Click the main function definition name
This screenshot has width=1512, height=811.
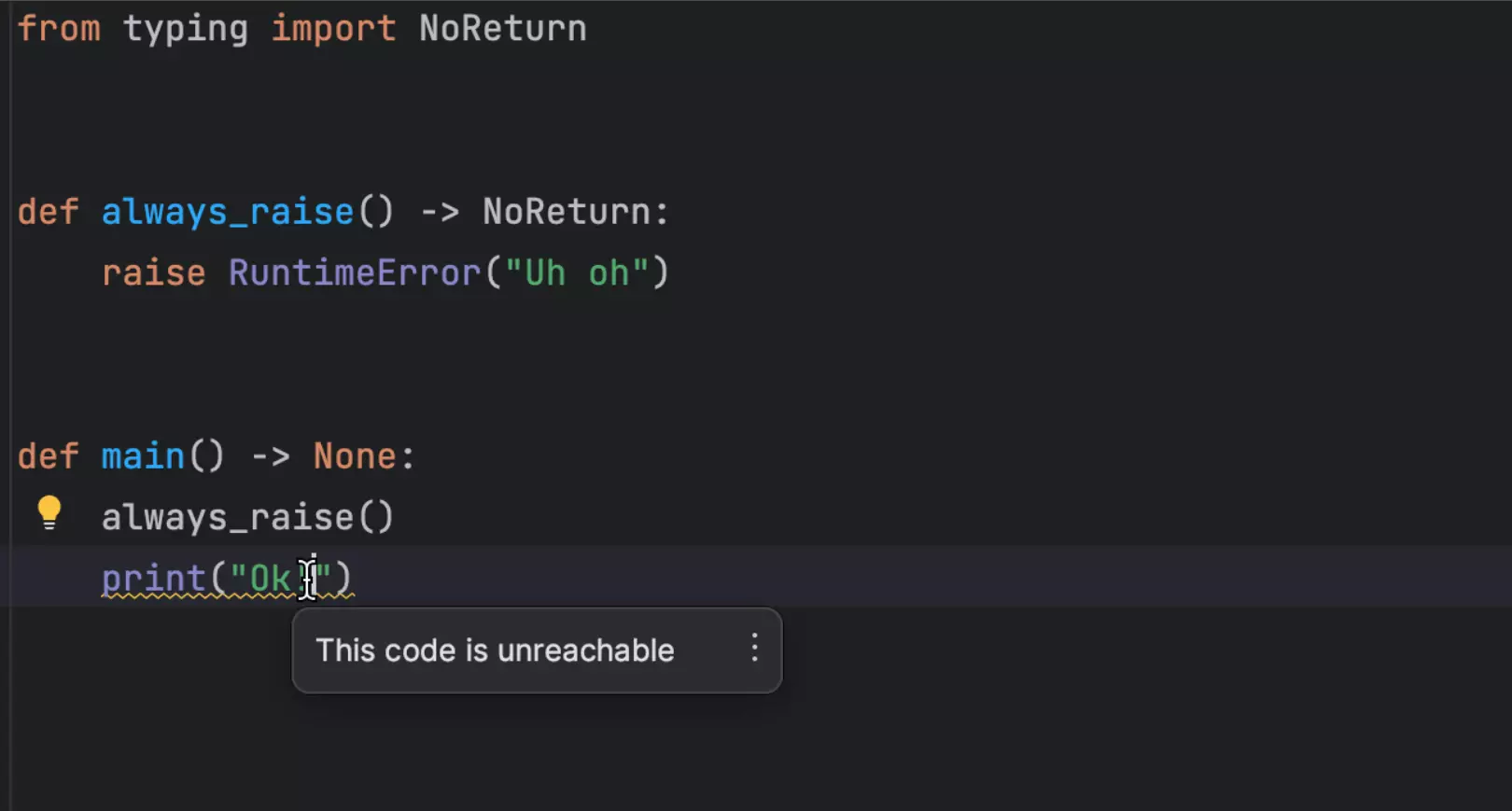pos(143,456)
